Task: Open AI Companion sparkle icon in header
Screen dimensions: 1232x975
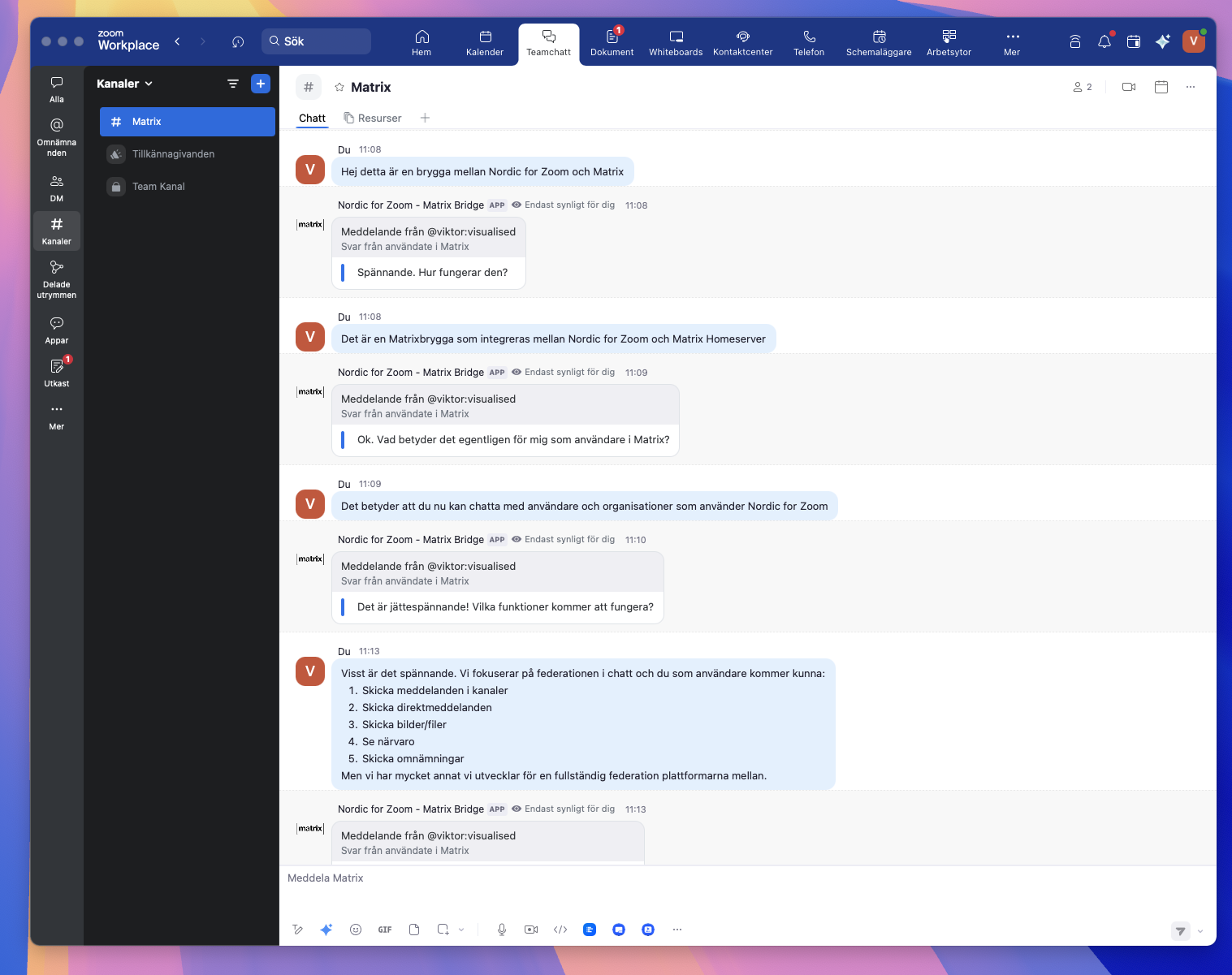Action: [1163, 41]
